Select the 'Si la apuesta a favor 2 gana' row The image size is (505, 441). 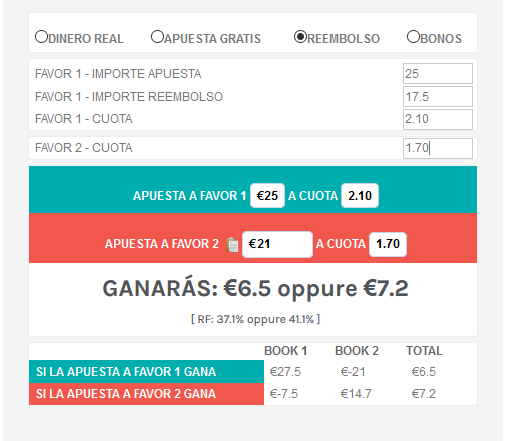click(253, 394)
